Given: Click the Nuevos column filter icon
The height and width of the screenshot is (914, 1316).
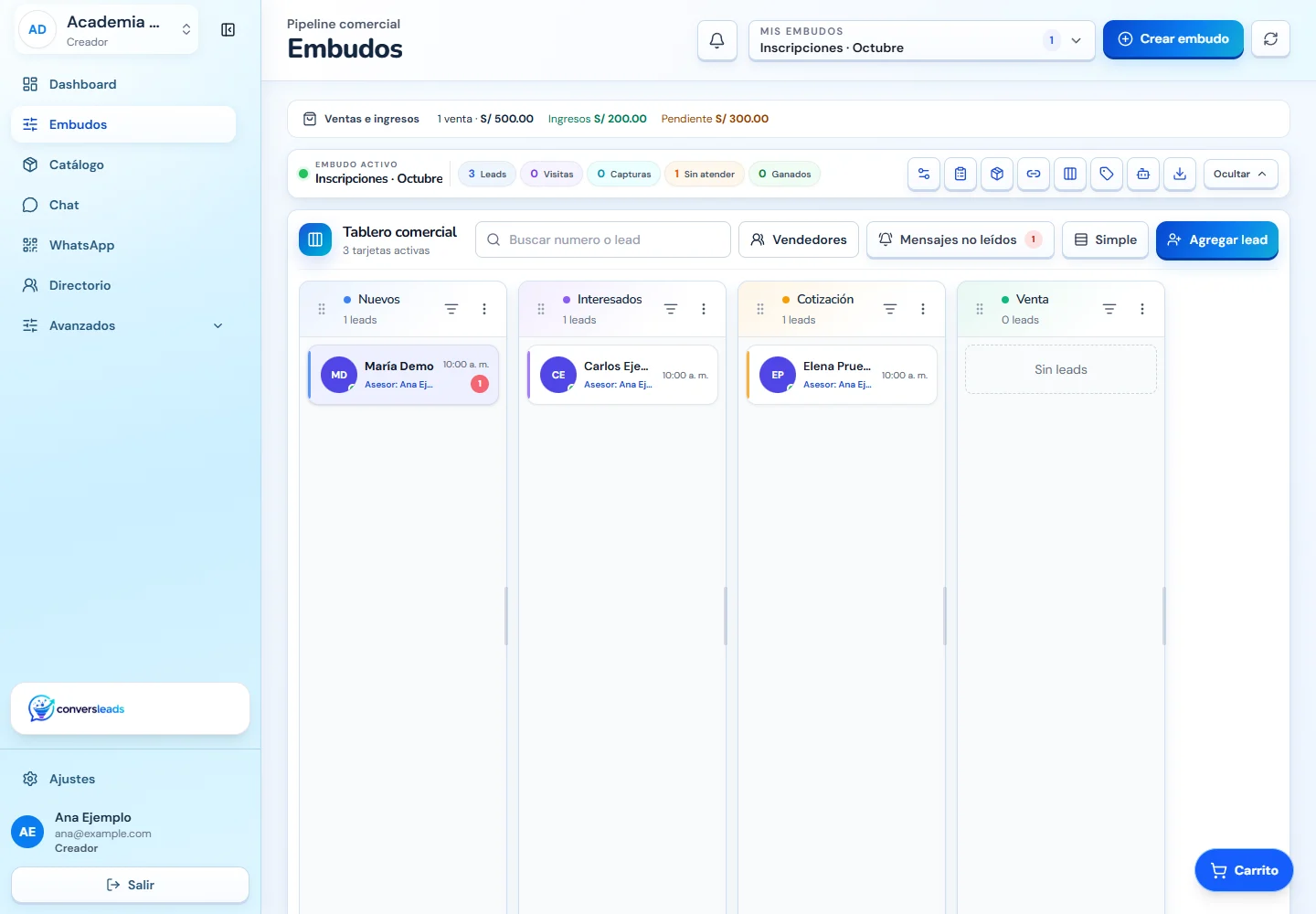Looking at the screenshot, I should pyautogui.click(x=451, y=309).
